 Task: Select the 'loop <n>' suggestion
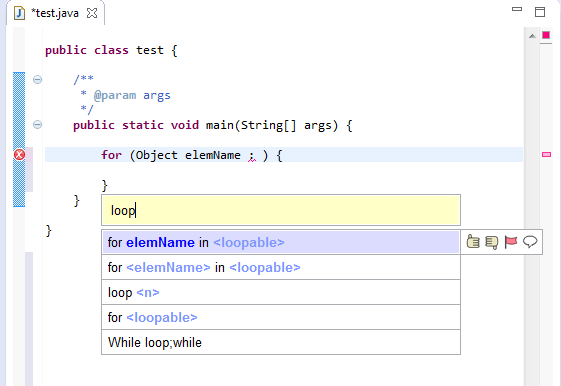tap(280, 292)
